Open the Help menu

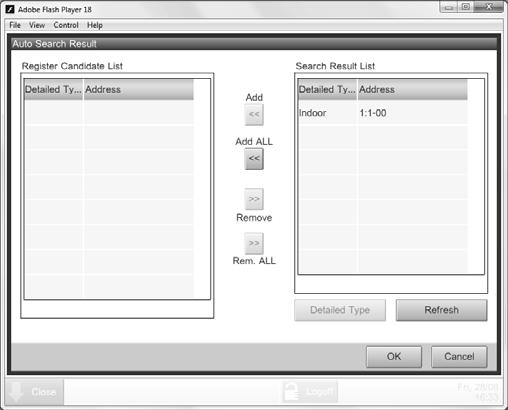point(95,25)
